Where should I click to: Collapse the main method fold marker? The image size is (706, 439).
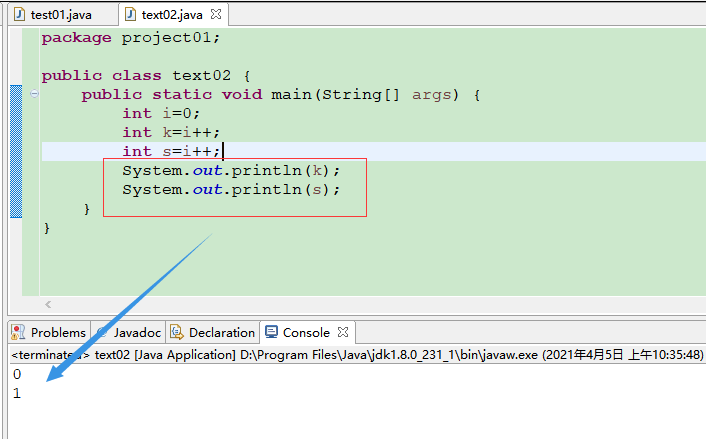[x=34, y=94]
